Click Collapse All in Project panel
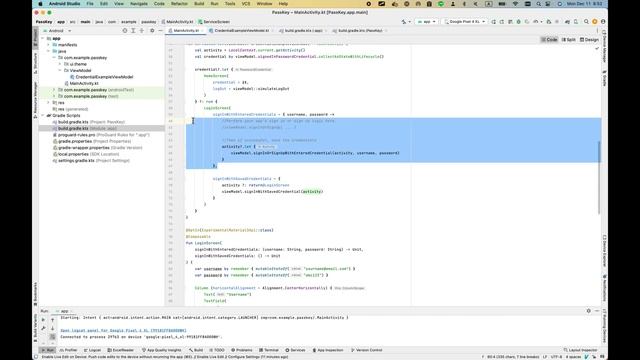Viewport: 640px width, 360px height. tap(142, 31)
